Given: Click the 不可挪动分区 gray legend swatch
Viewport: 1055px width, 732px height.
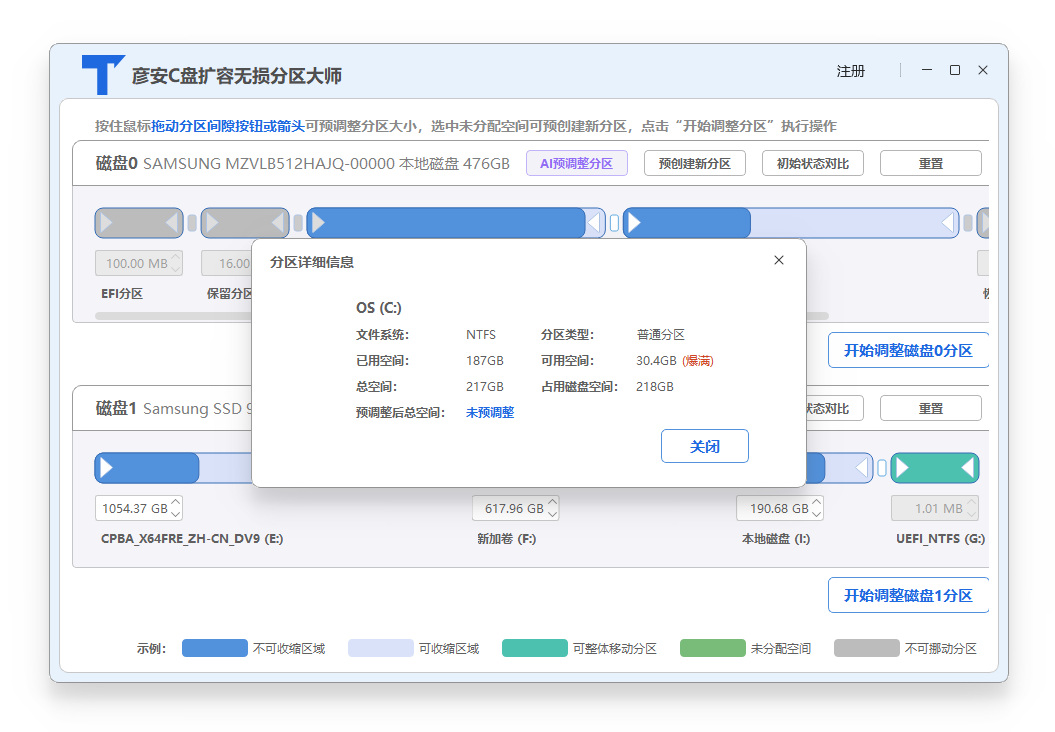Looking at the screenshot, I should [867, 648].
